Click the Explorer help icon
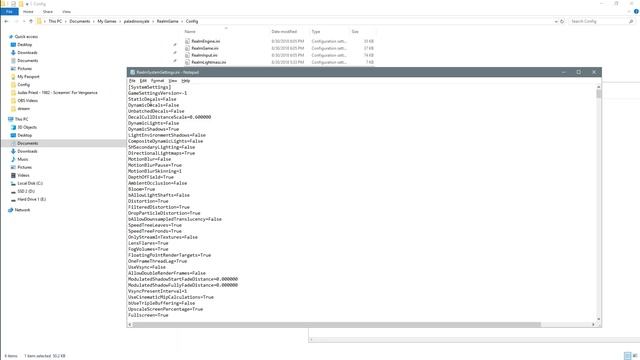The width and height of the screenshot is (640, 360). pos(636,11)
